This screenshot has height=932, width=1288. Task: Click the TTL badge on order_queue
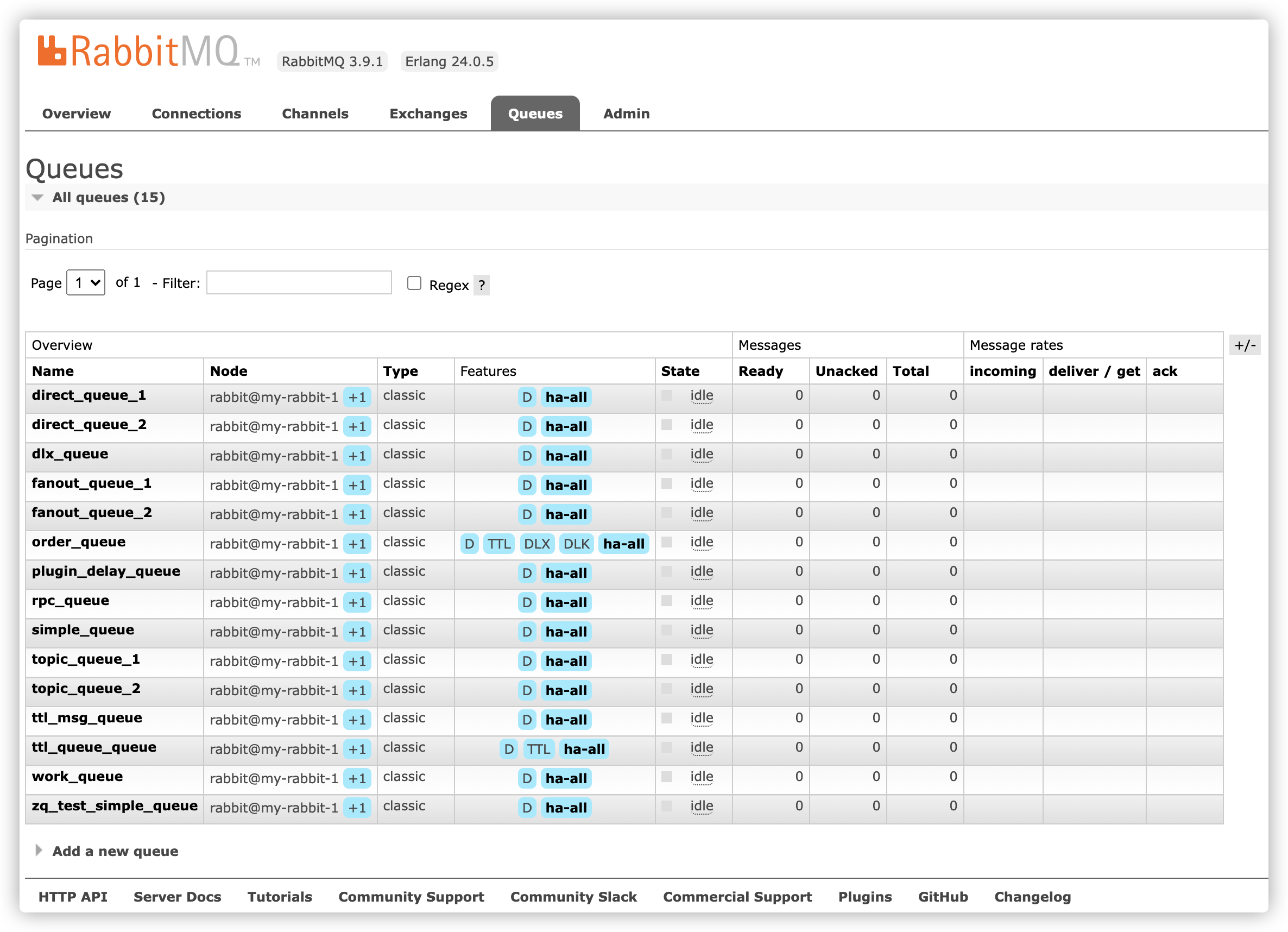click(x=498, y=544)
